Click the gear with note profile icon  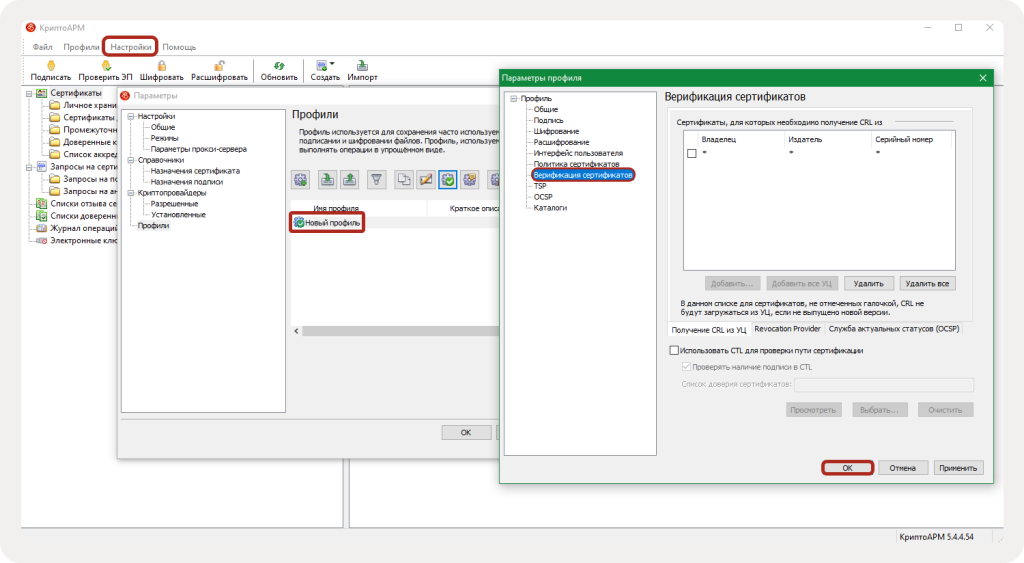click(470, 180)
